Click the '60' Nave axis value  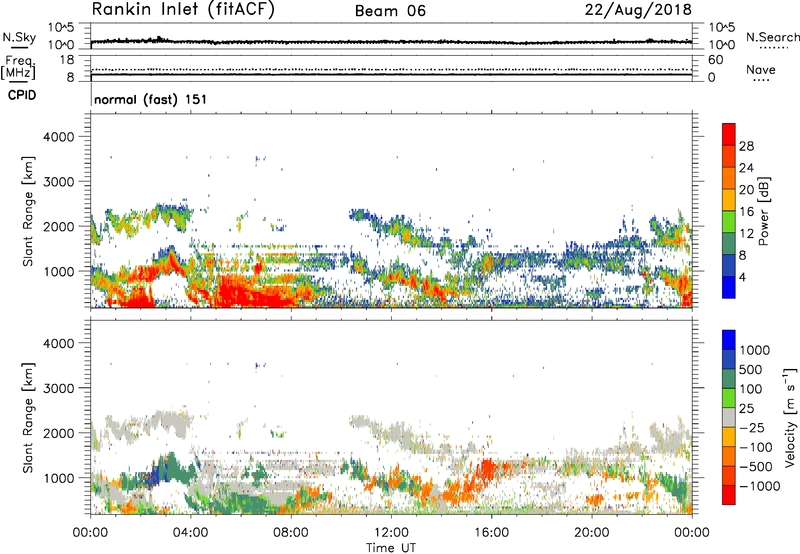pos(715,60)
